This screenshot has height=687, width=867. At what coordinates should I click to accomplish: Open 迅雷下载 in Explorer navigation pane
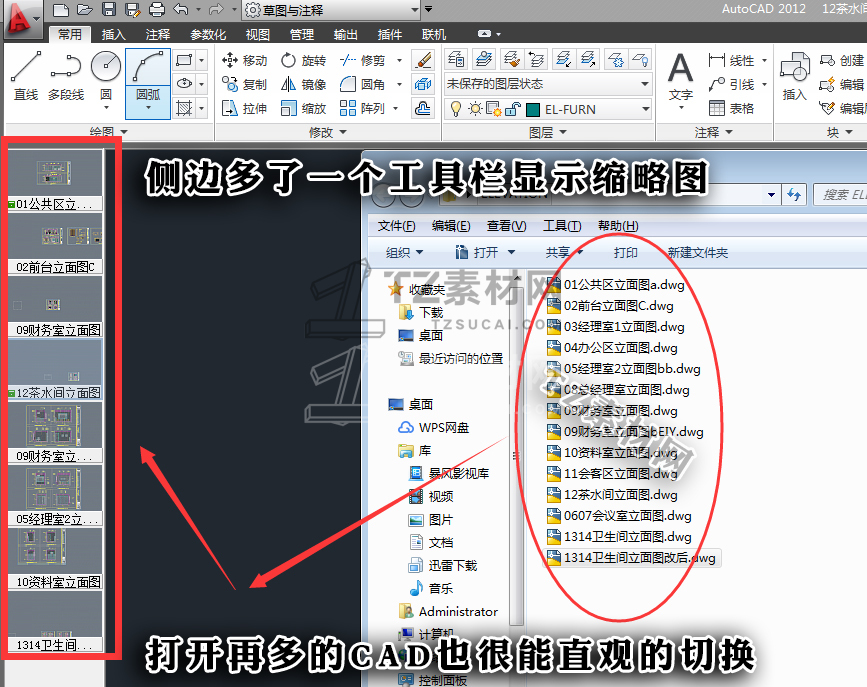(x=442, y=565)
